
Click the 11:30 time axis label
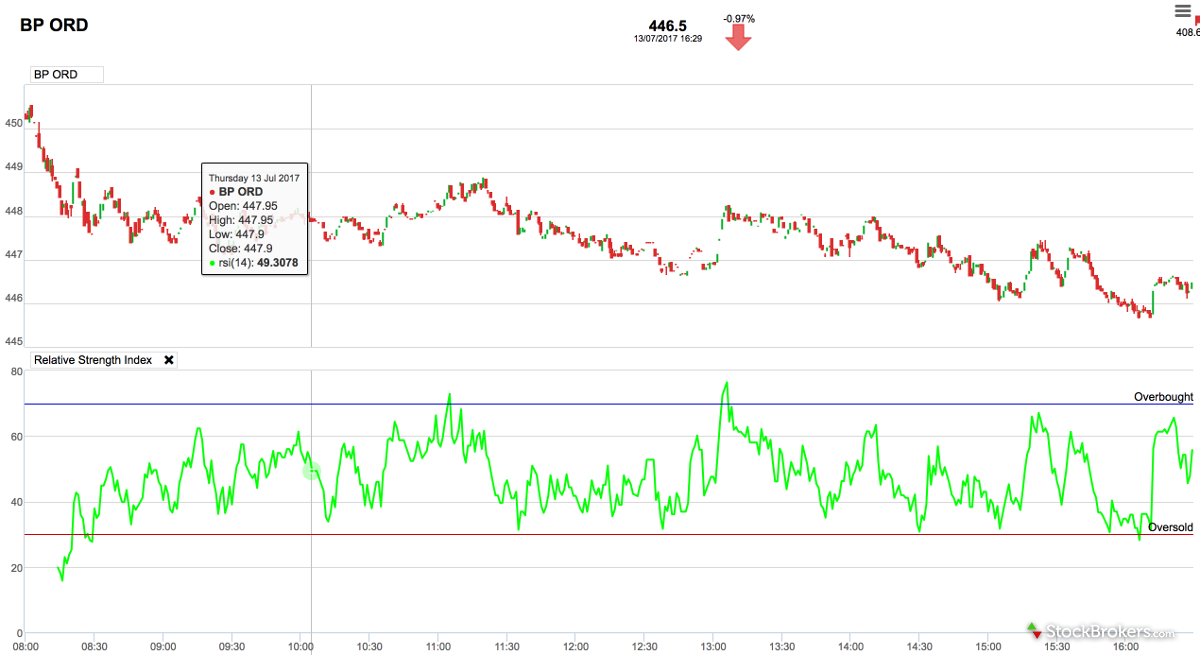pyautogui.click(x=507, y=646)
